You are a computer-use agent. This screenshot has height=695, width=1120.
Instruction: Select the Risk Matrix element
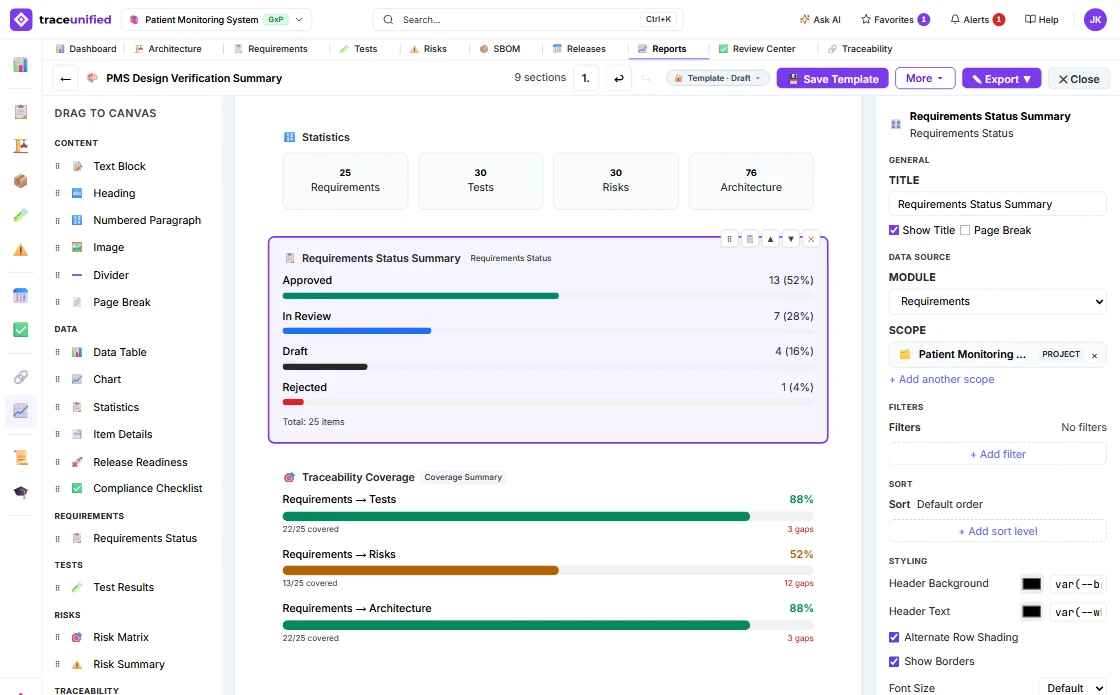point(132,637)
